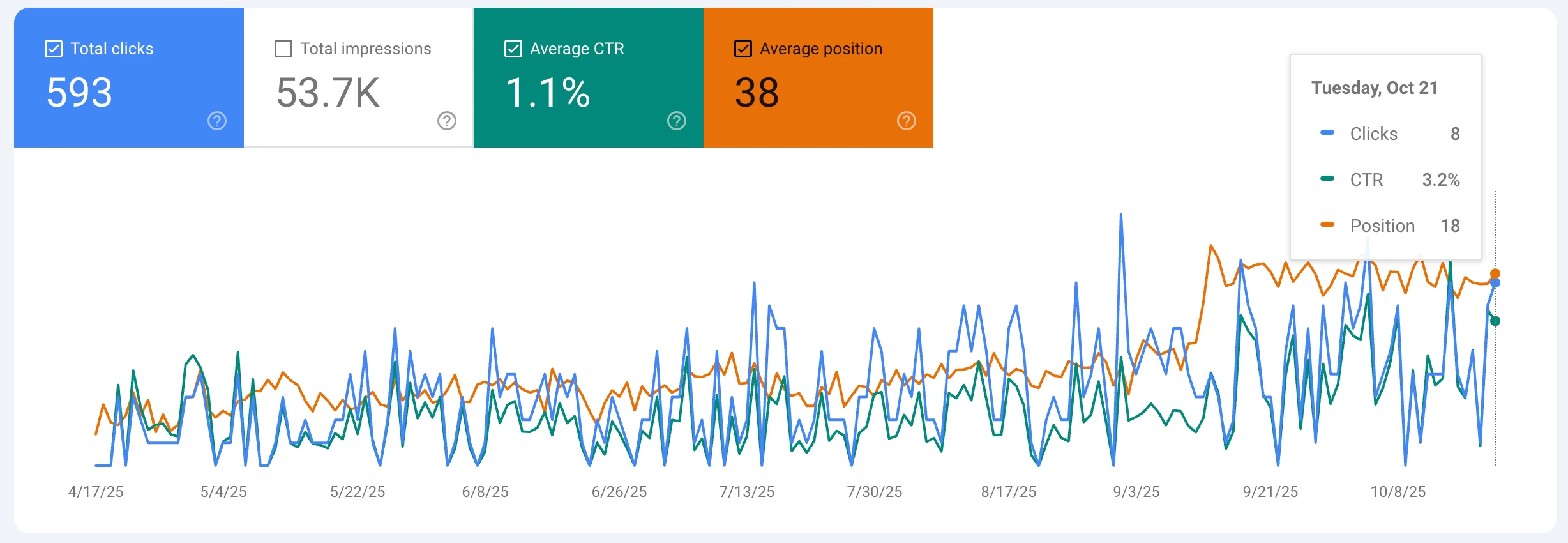The height and width of the screenshot is (543, 1568).
Task: Click the 38 average position value
Action: 757,93
